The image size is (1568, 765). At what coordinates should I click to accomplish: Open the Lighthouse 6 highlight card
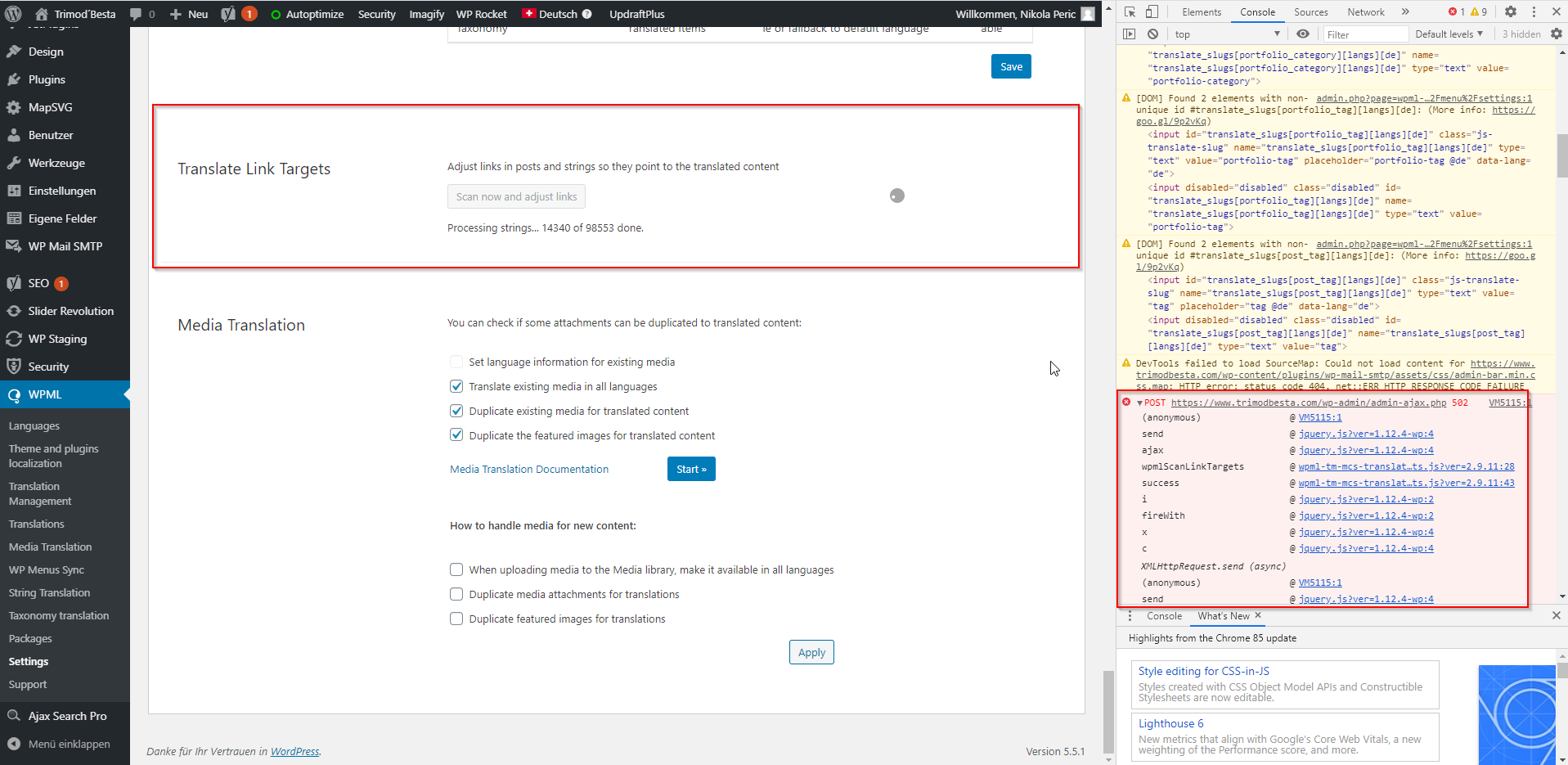[1285, 736]
